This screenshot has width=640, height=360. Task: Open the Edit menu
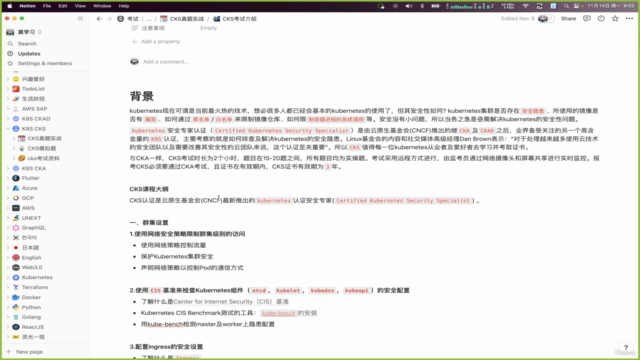62,6
